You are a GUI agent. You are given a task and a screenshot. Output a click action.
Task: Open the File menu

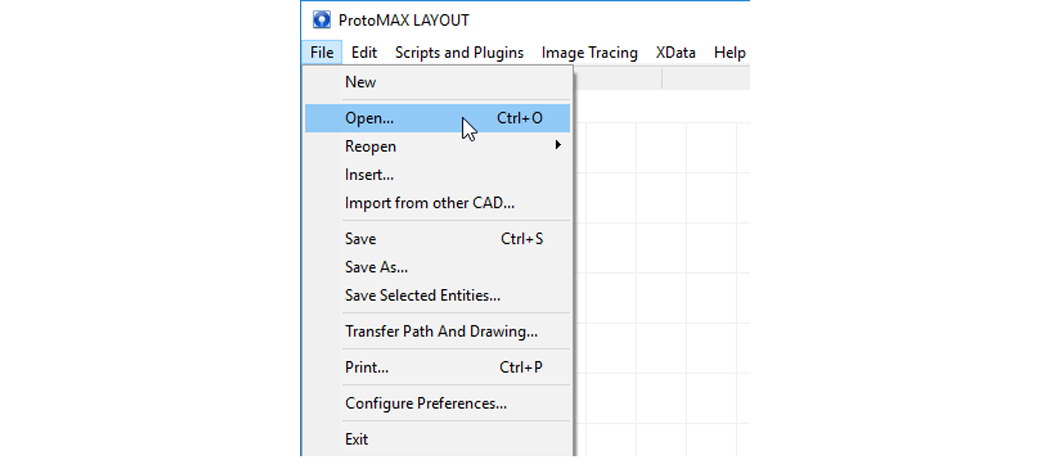click(x=321, y=53)
